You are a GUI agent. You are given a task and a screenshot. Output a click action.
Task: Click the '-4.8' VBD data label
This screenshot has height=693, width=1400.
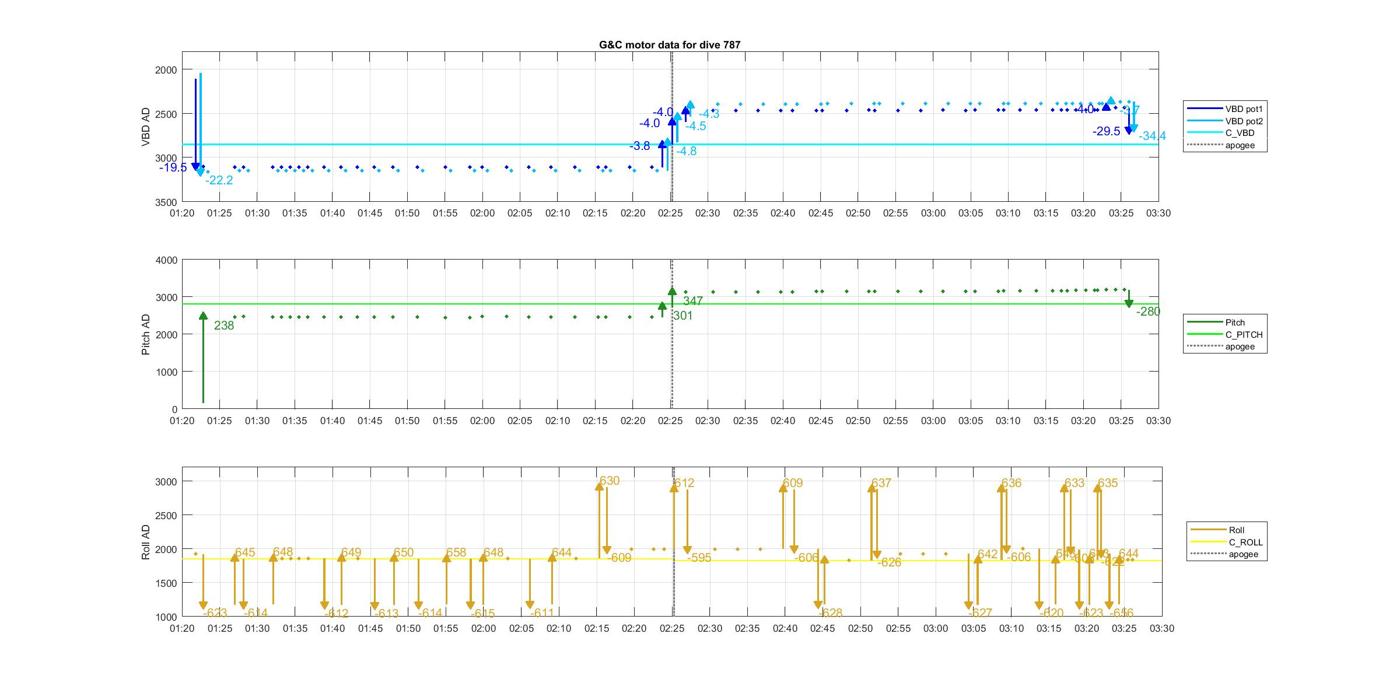click(687, 151)
